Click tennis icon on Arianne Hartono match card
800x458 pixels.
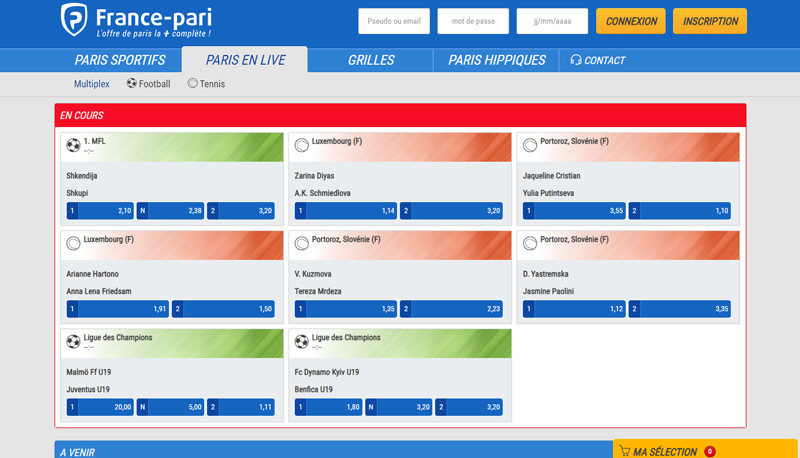click(73, 243)
